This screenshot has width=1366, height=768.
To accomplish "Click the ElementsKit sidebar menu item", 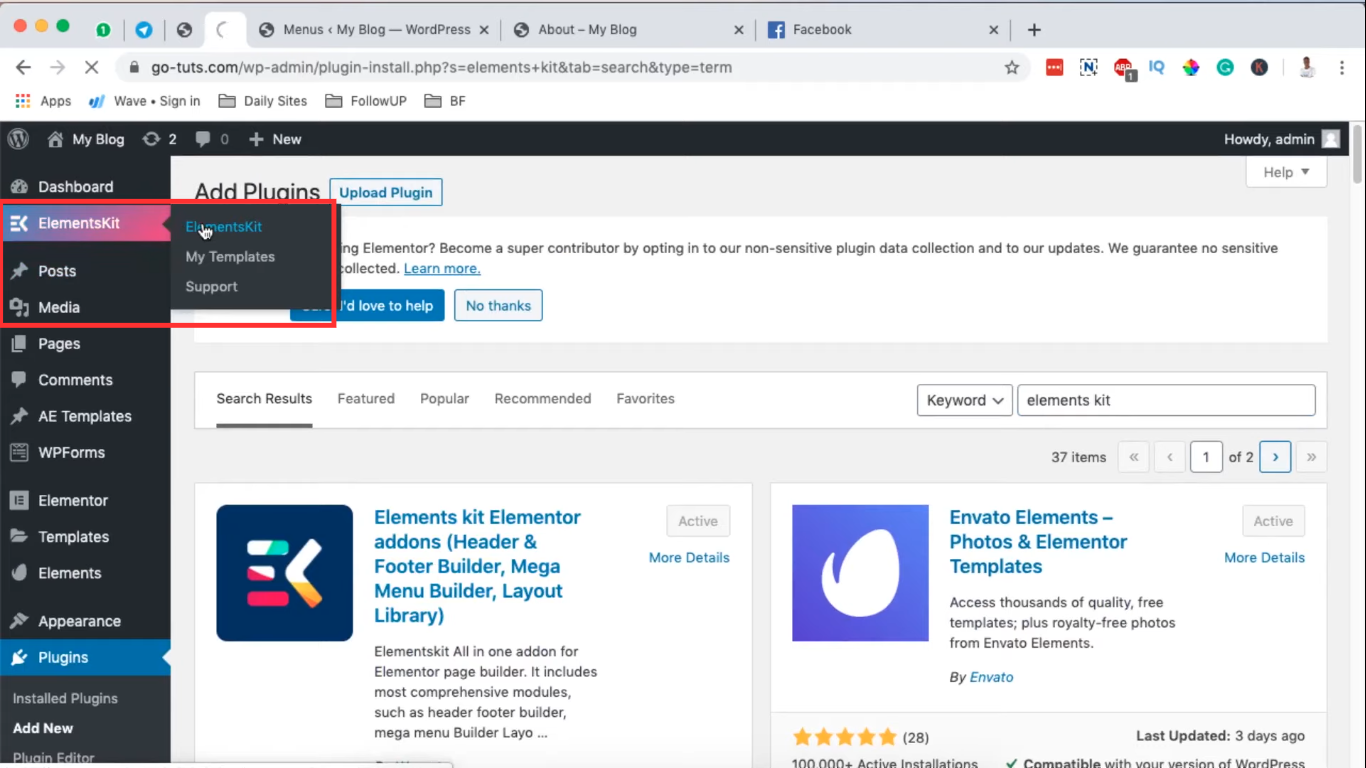I will point(85,223).
